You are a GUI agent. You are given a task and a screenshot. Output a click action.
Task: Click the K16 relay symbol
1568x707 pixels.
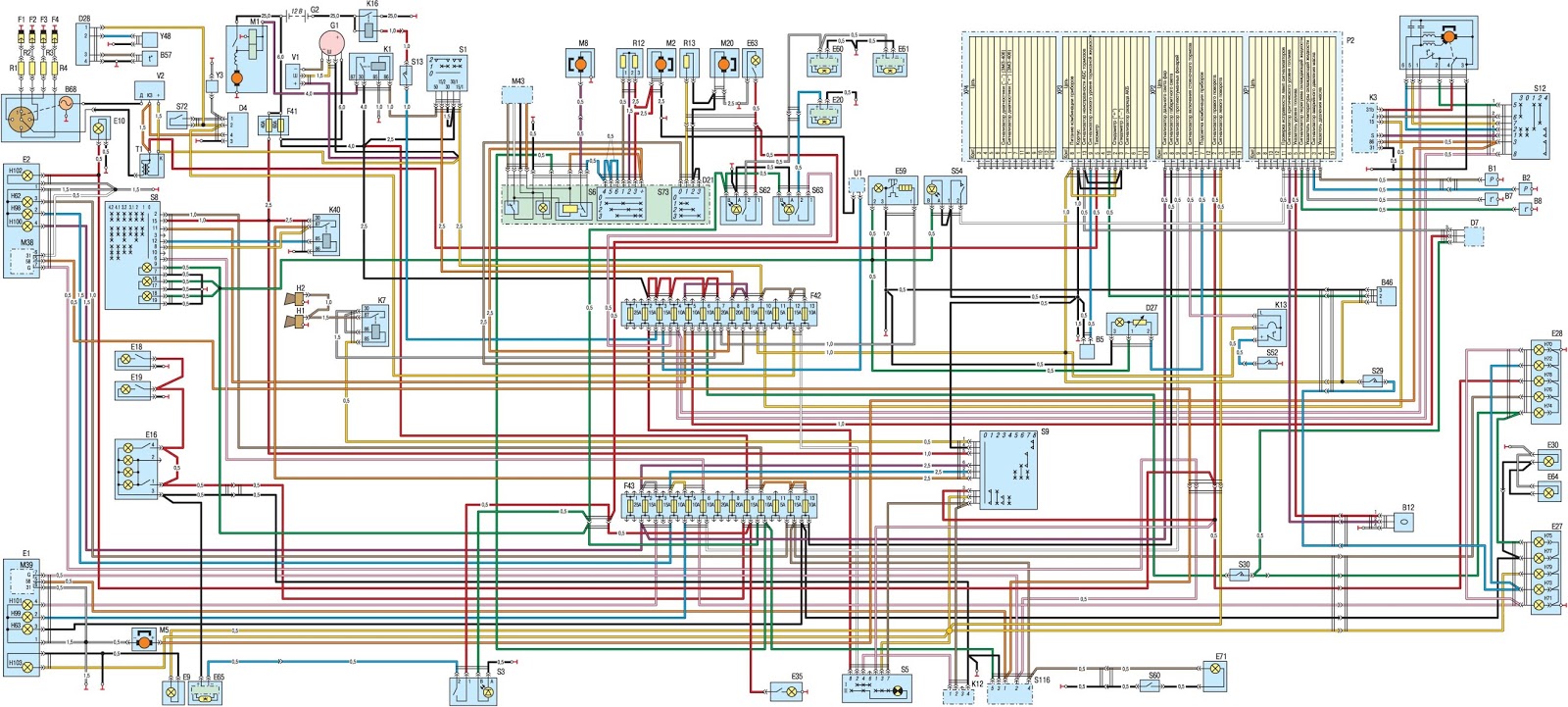tap(367, 25)
